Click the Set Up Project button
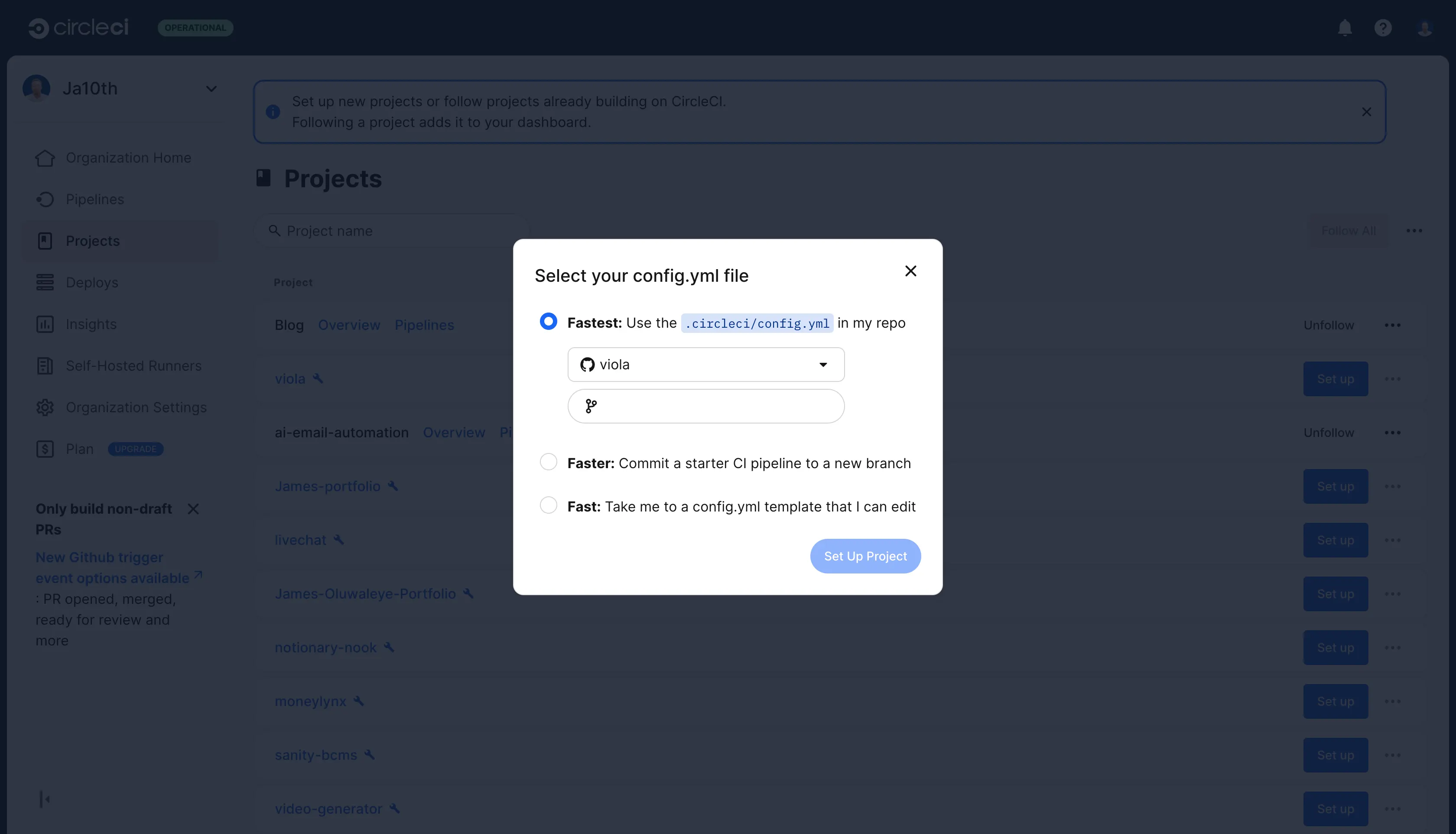The width and height of the screenshot is (1456, 834). (865, 556)
